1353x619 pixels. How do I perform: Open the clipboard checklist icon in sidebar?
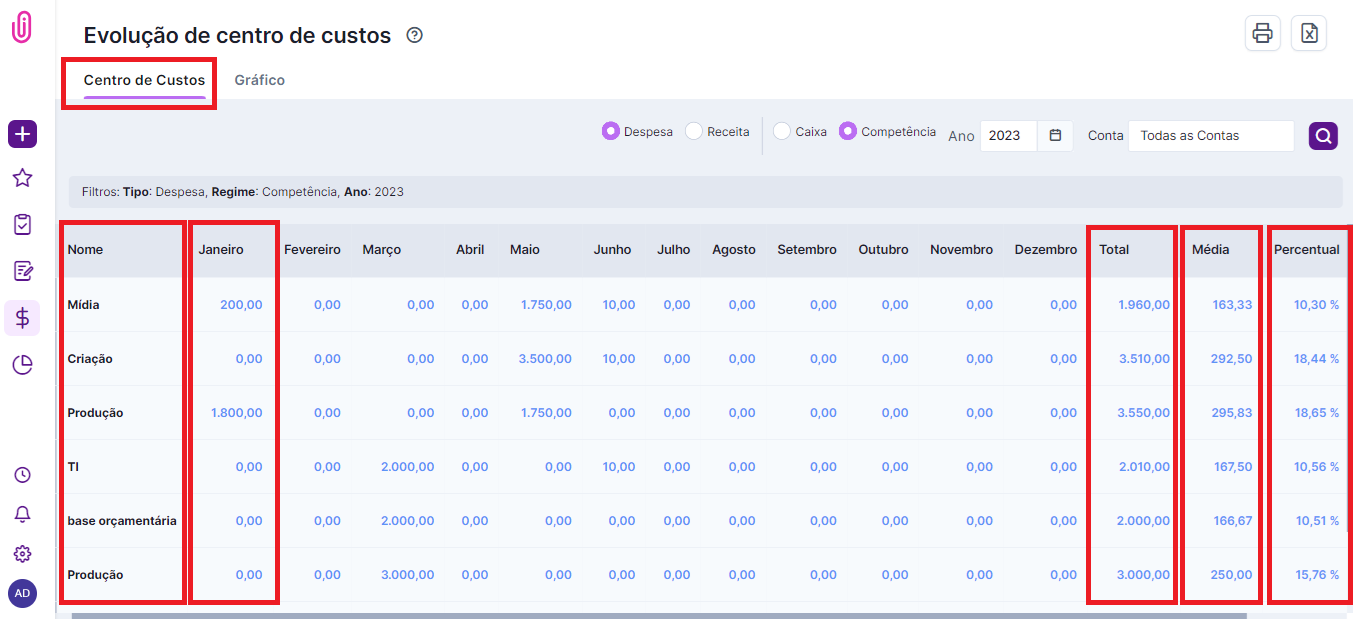coord(22,225)
